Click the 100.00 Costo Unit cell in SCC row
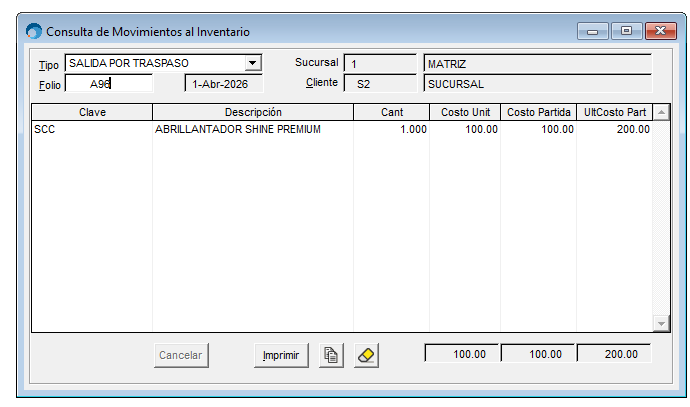690x407 pixels. coord(465,129)
